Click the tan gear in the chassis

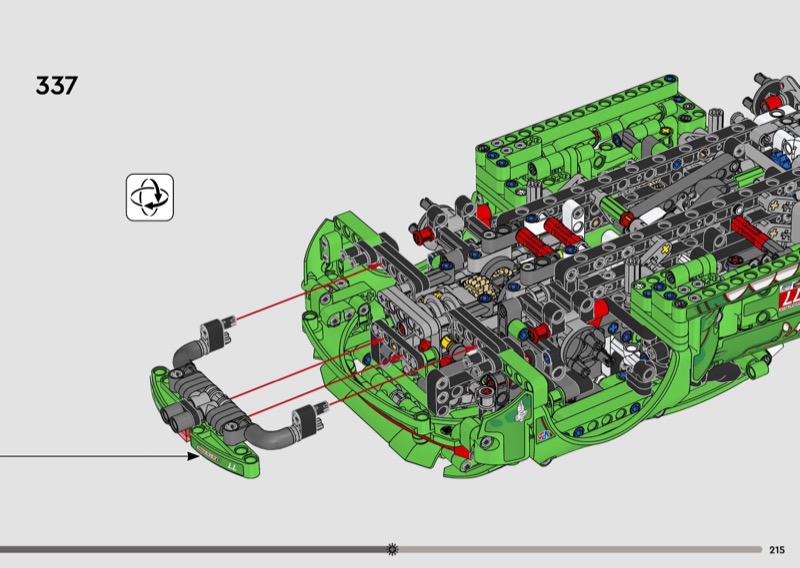click(x=478, y=290)
